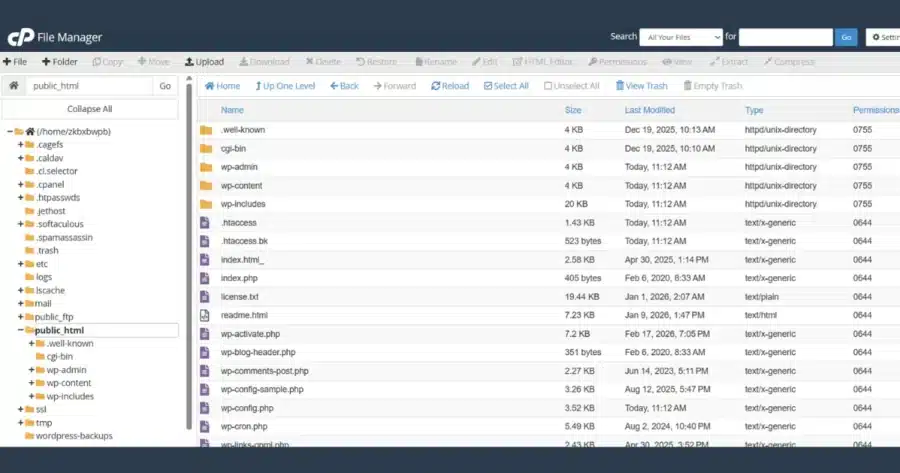Click the Download toolbar button
The width and height of the screenshot is (900, 473).
pyautogui.click(x=264, y=61)
